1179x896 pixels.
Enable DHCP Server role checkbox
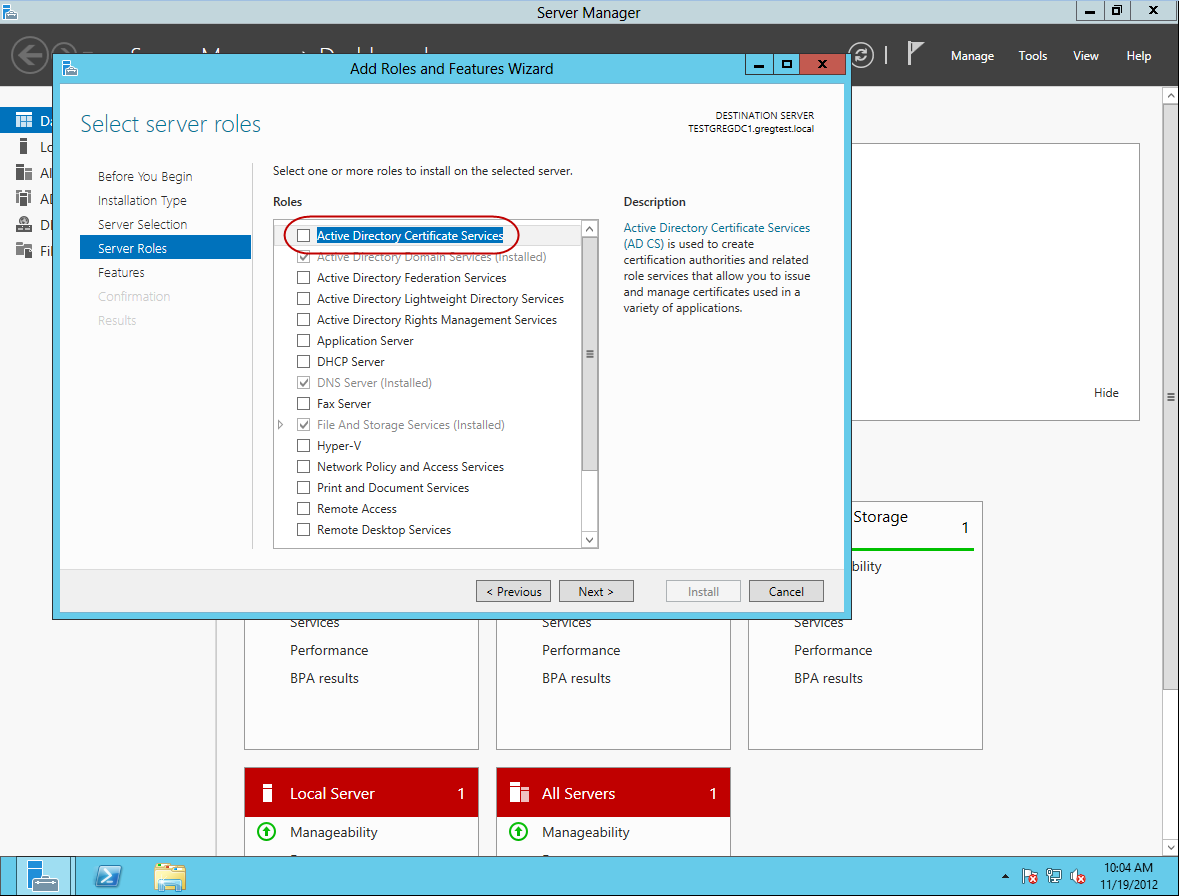tap(304, 362)
